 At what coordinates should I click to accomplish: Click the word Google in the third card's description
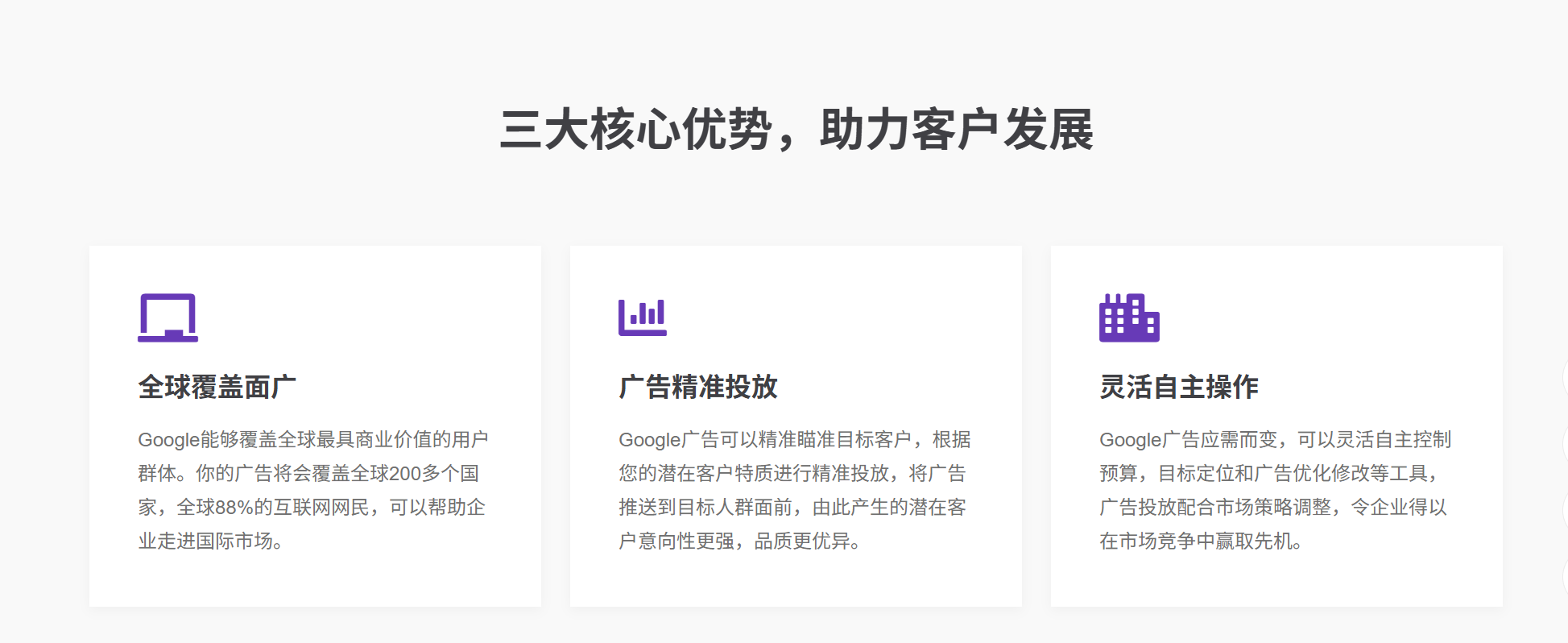pos(1130,440)
